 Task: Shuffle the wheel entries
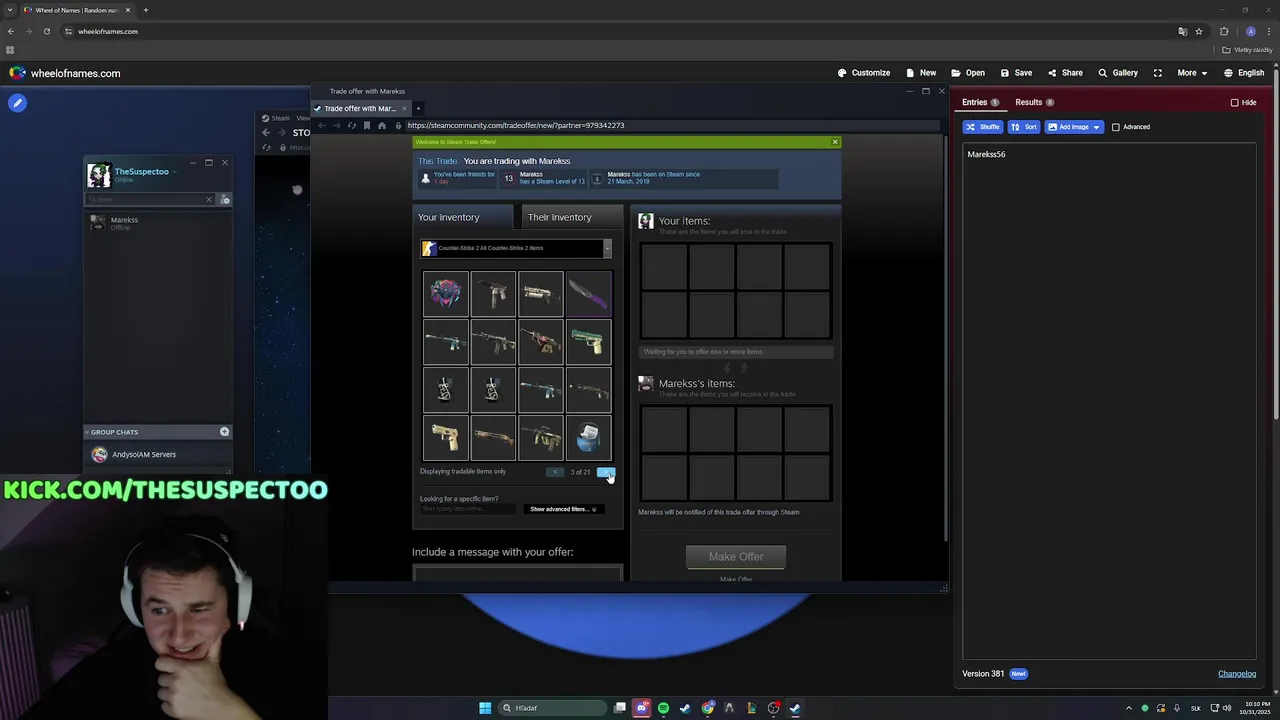983,127
